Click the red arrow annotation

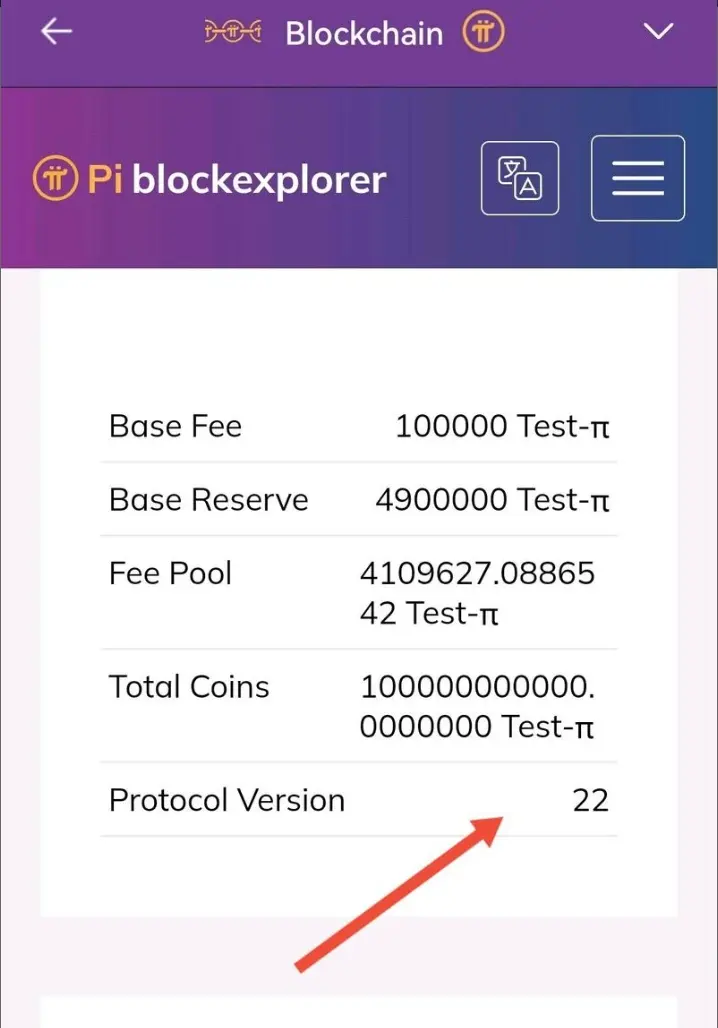[399, 894]
